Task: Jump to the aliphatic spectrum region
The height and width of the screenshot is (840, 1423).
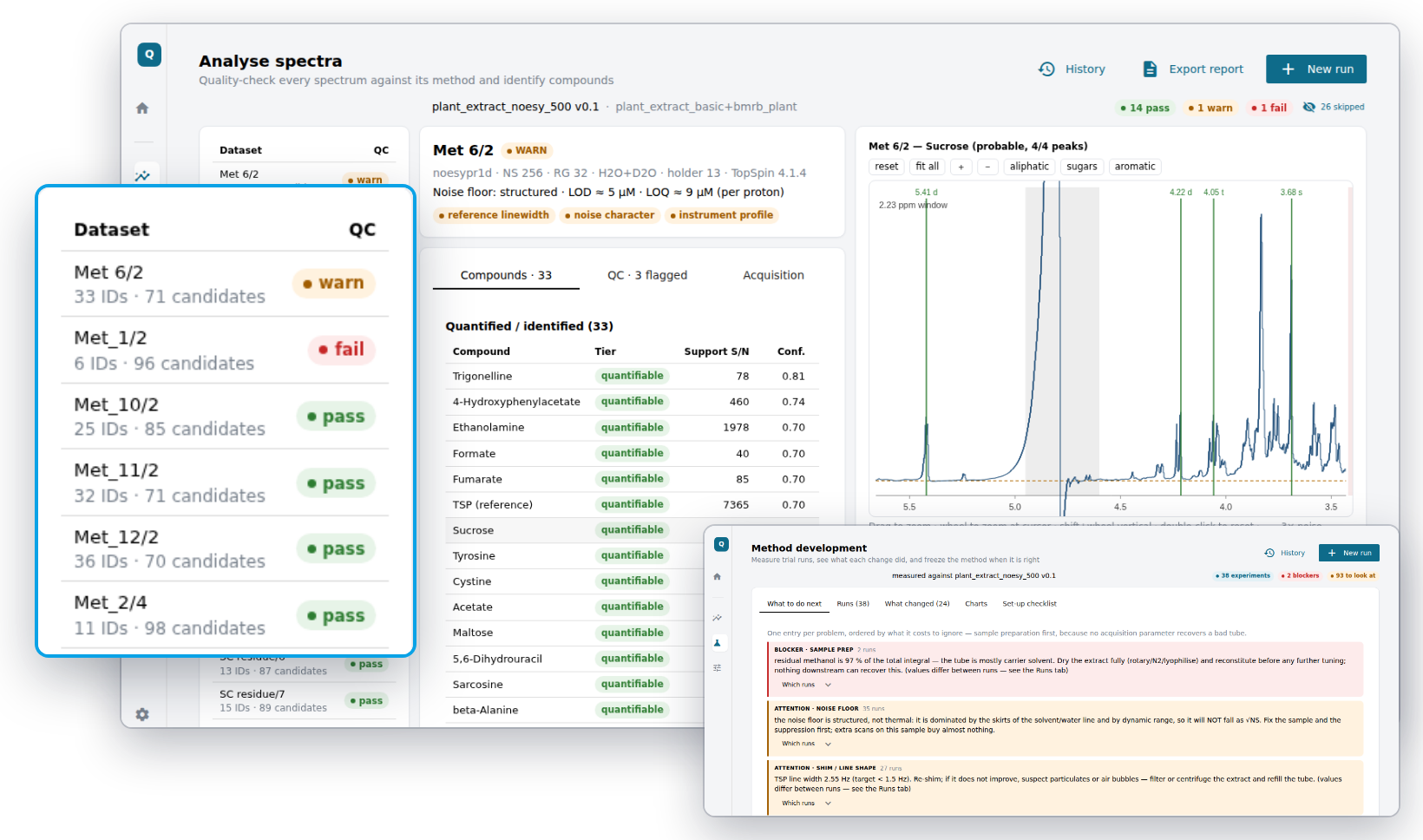Action: pyautogui.click(x=1029, y=167)
